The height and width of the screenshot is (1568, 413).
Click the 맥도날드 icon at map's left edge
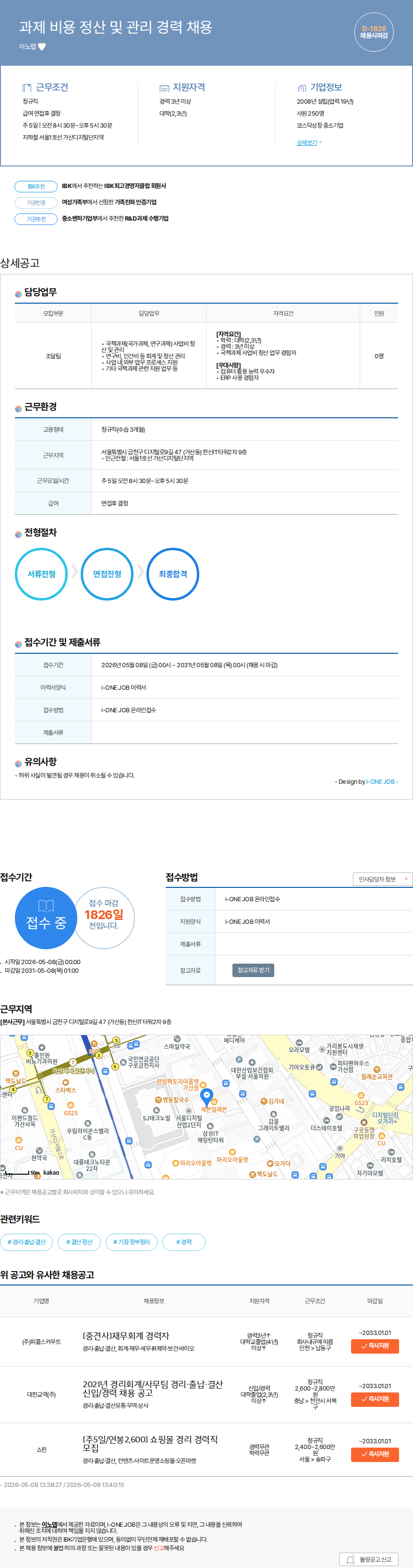[x=16, y=1073]
